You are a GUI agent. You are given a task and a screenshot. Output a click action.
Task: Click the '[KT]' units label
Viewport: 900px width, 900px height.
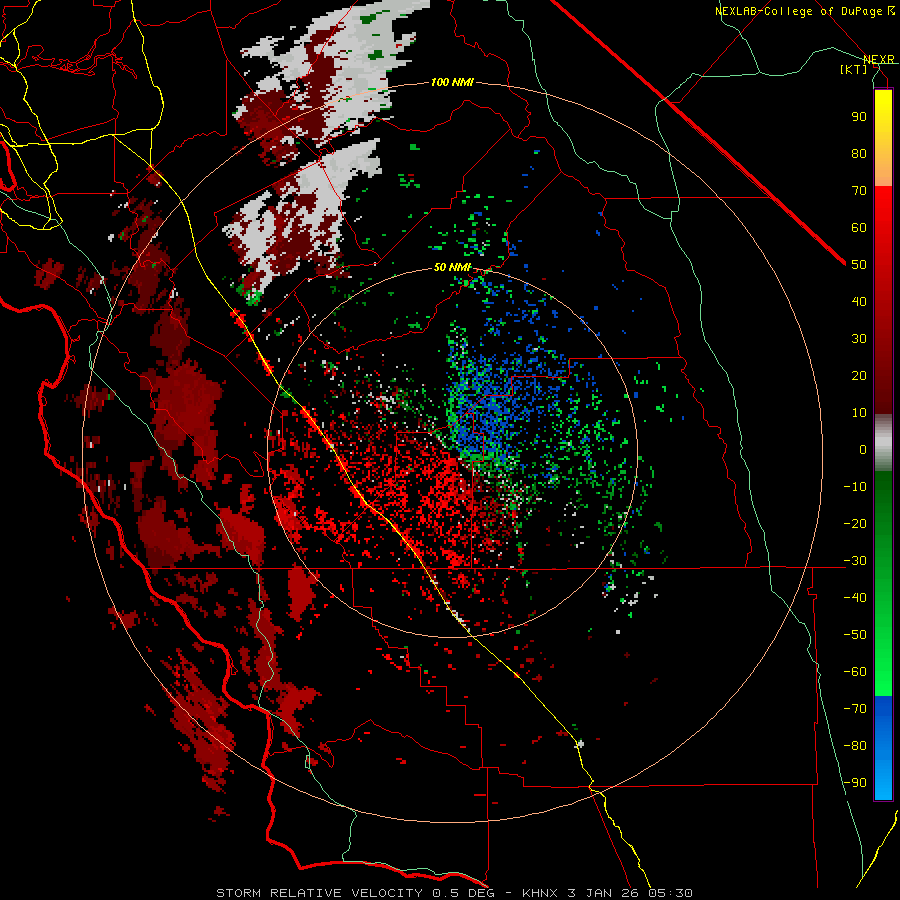[854, 69]
